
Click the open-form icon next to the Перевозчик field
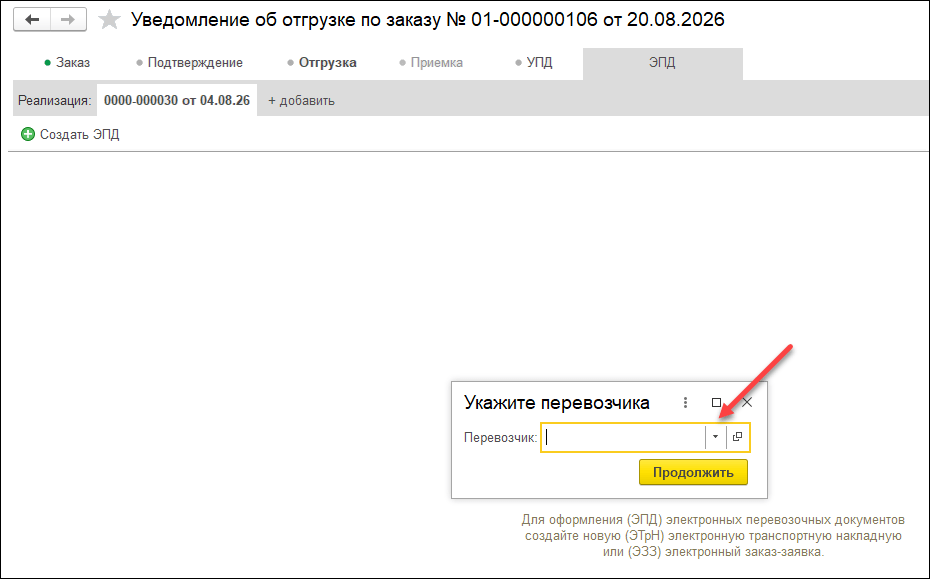[x=737, y=437]
